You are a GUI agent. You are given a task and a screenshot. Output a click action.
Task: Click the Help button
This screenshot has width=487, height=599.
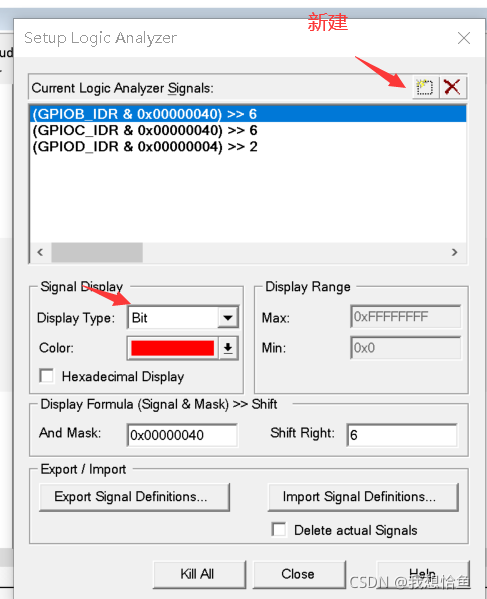coord(423,574)
